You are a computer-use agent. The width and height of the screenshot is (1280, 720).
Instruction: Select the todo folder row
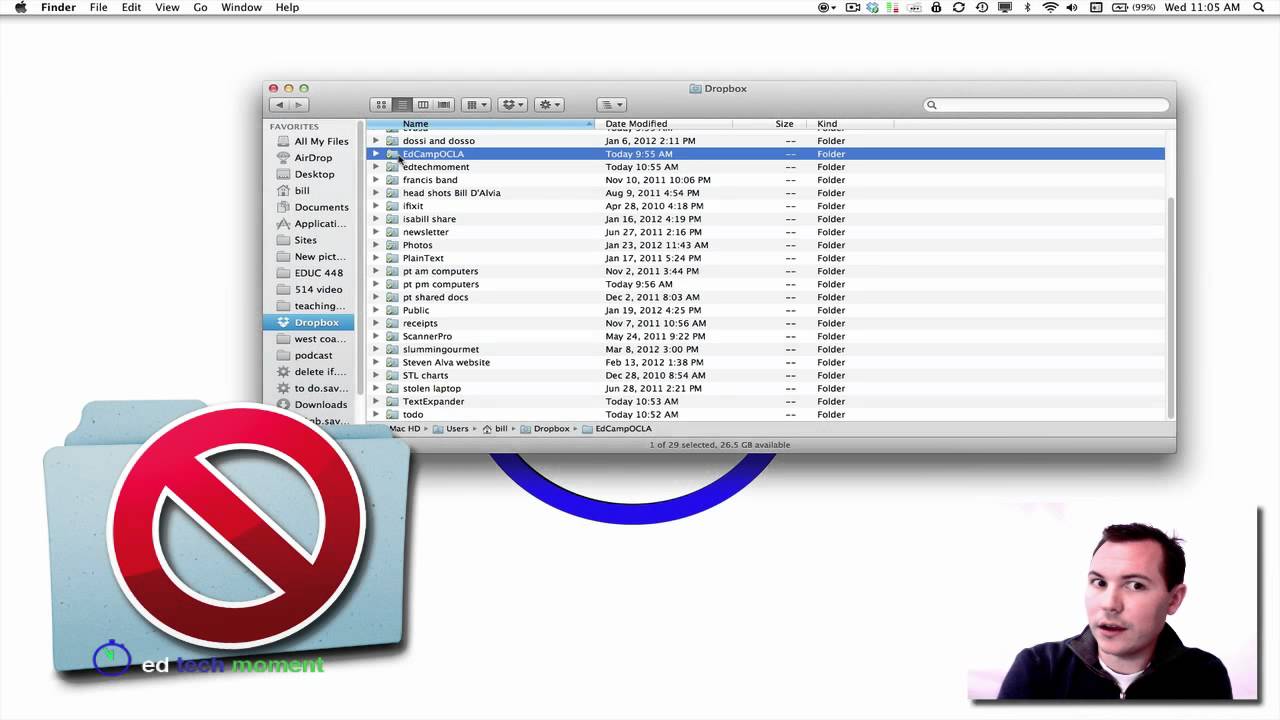(765, 414)
